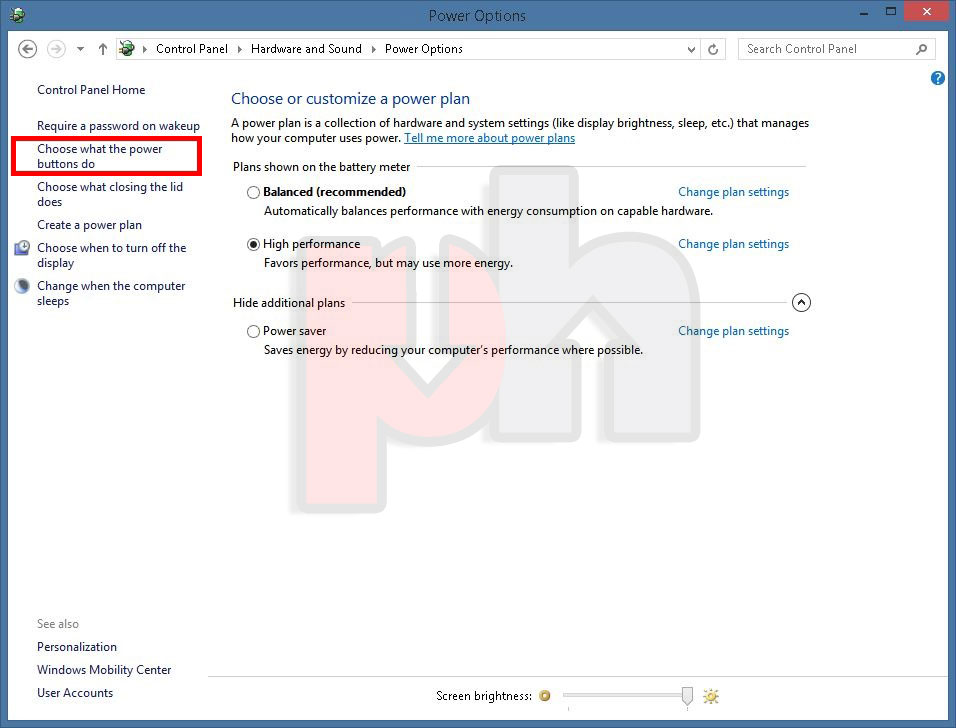Refresh the Power Options page
Screen dimensions: 956x728
(713, 49)
